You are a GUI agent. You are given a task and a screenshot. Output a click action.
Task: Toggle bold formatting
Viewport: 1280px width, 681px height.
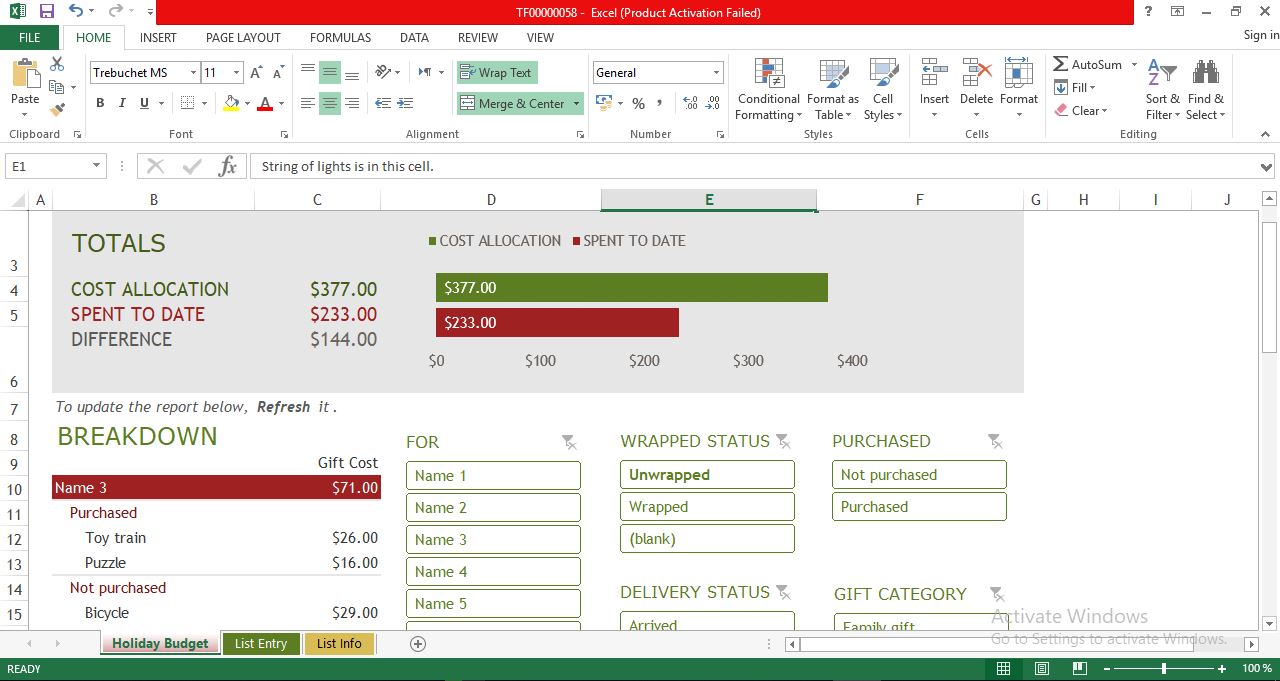point(100,103)
